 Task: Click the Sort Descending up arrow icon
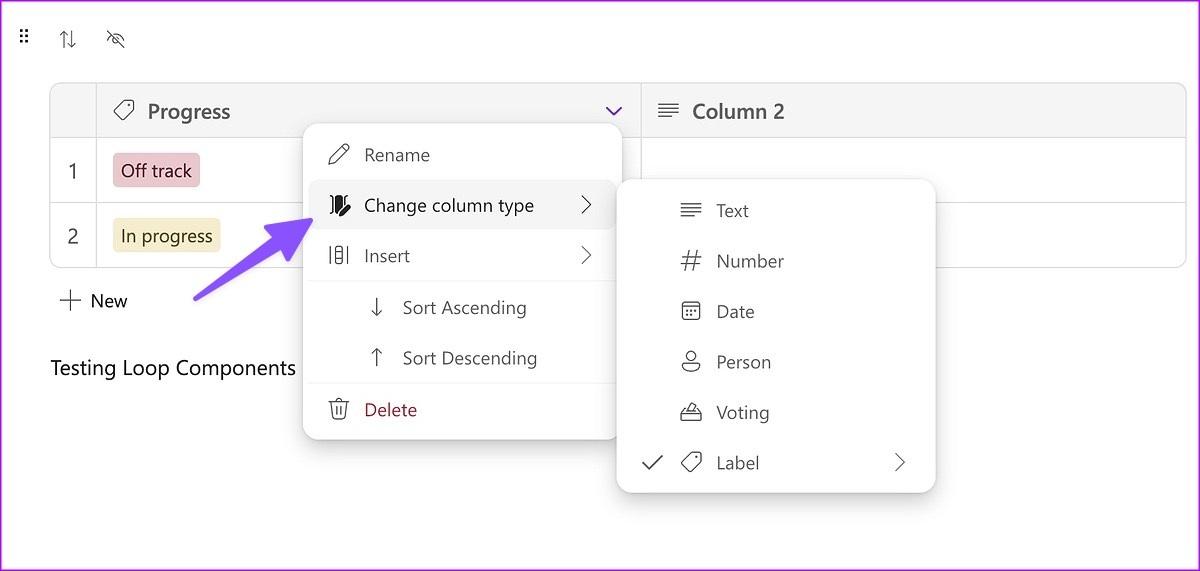[x=376, y=358]
